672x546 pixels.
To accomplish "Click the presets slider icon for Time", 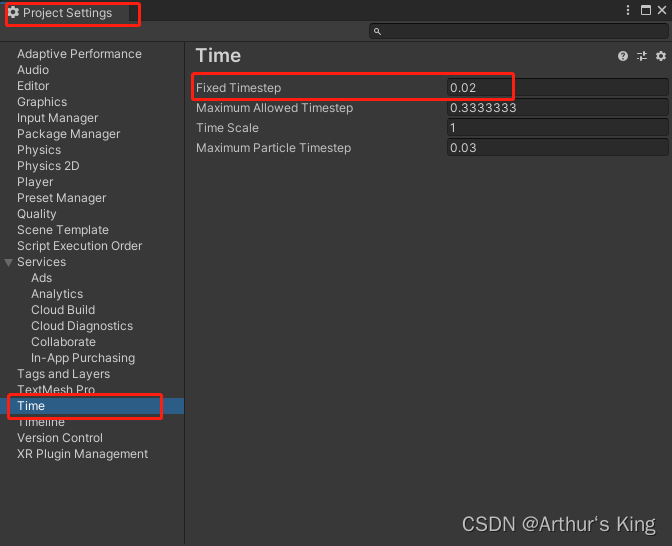I will [x=642, y=56].
